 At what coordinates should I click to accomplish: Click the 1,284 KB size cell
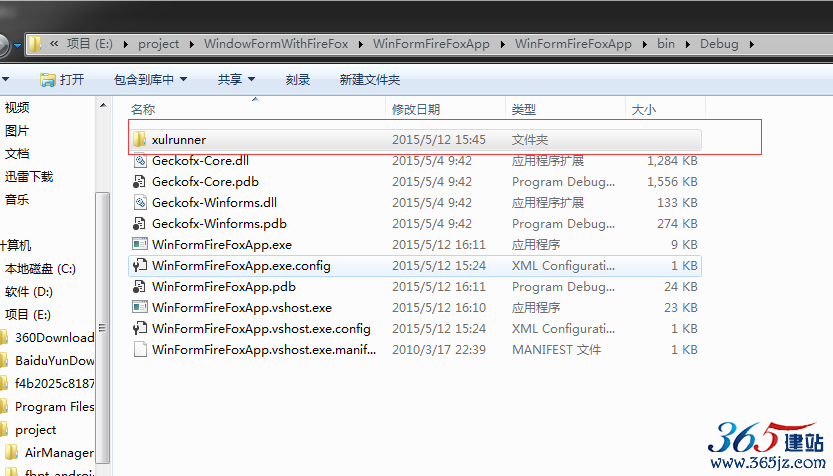672,160
